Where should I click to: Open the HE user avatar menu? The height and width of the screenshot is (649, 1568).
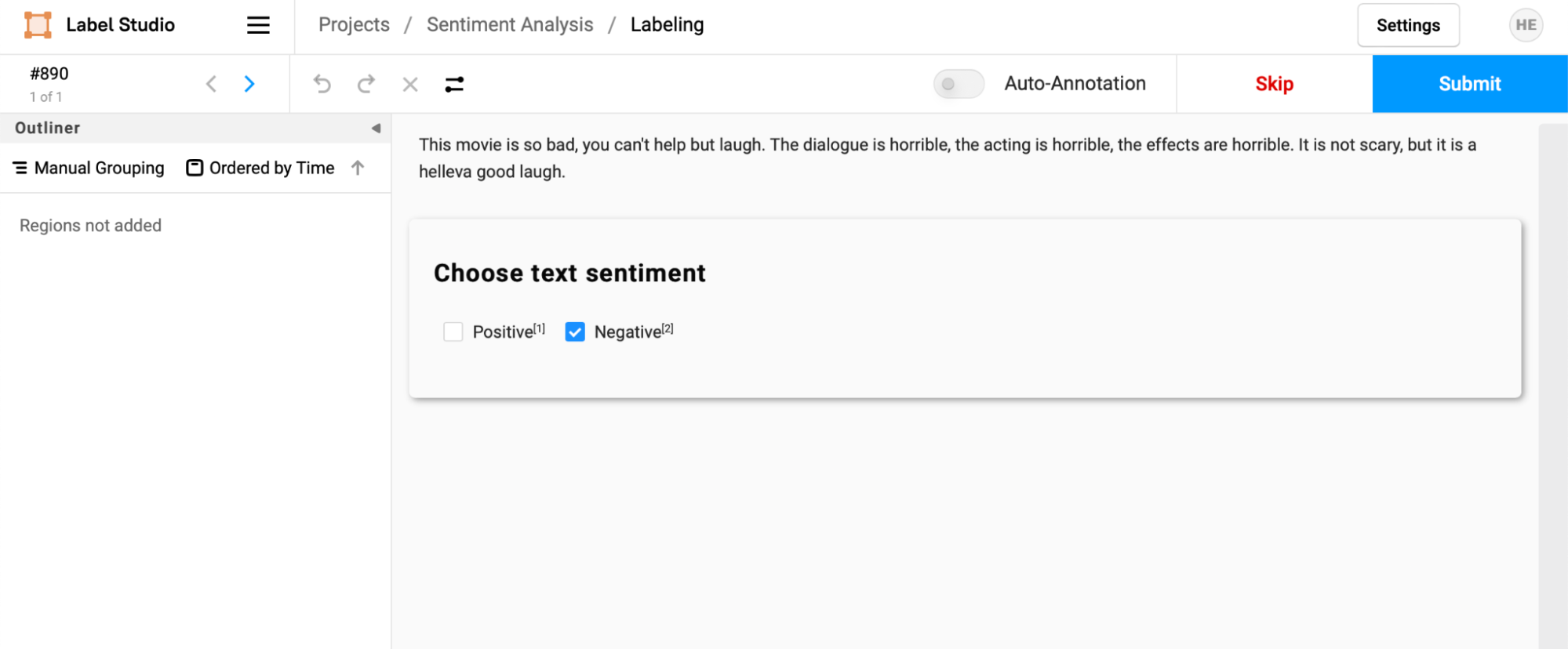(1526, 25)
